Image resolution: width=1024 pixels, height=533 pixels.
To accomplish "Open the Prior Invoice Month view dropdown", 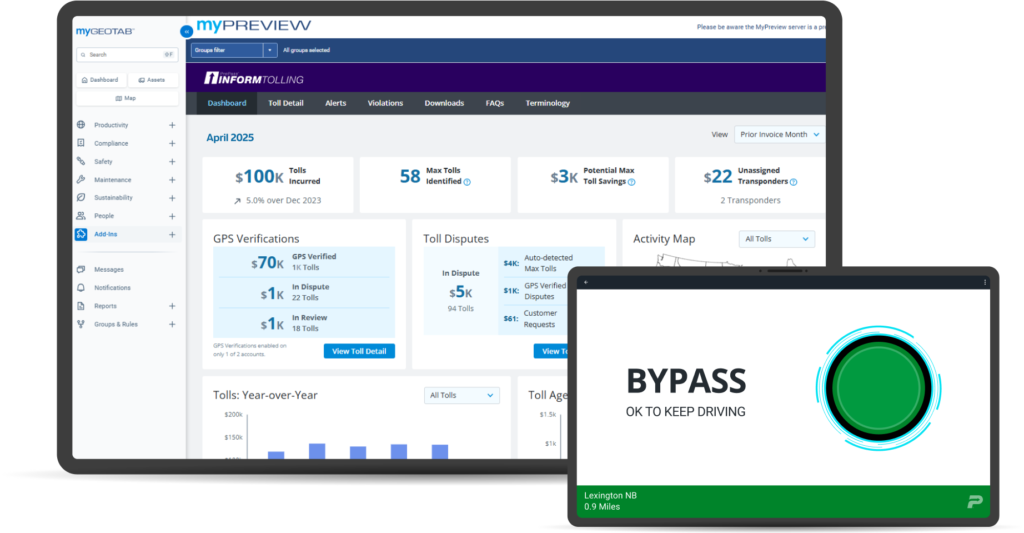I will 778,135.
